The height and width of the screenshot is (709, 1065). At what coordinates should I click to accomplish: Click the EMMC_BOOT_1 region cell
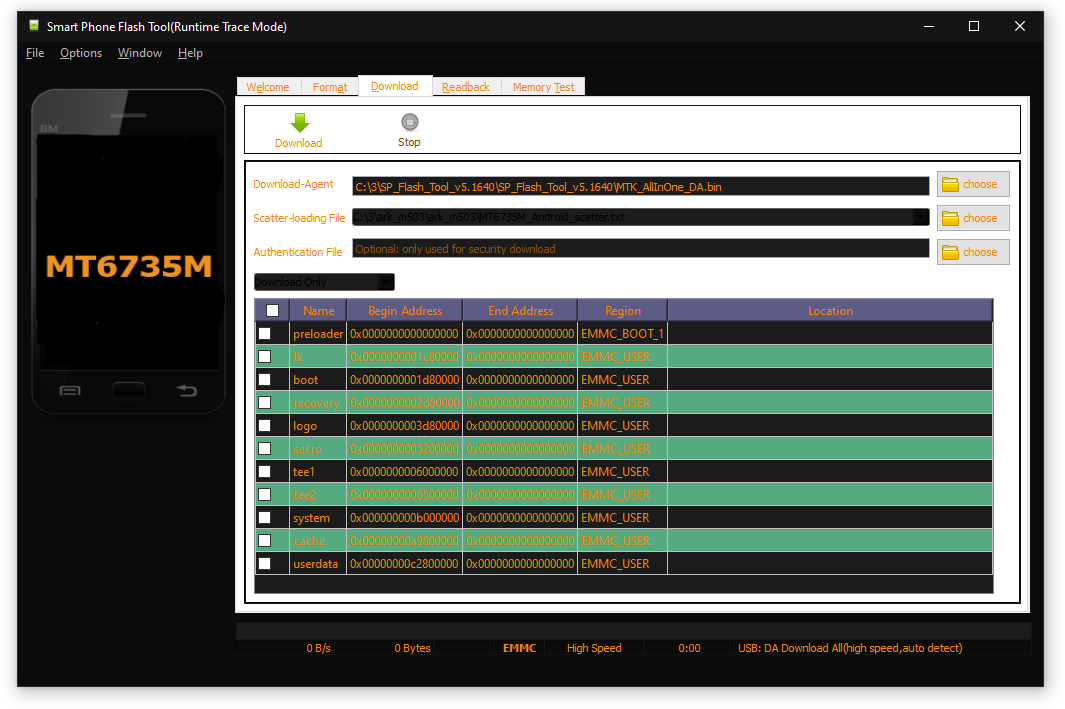[x=623, y=333]
